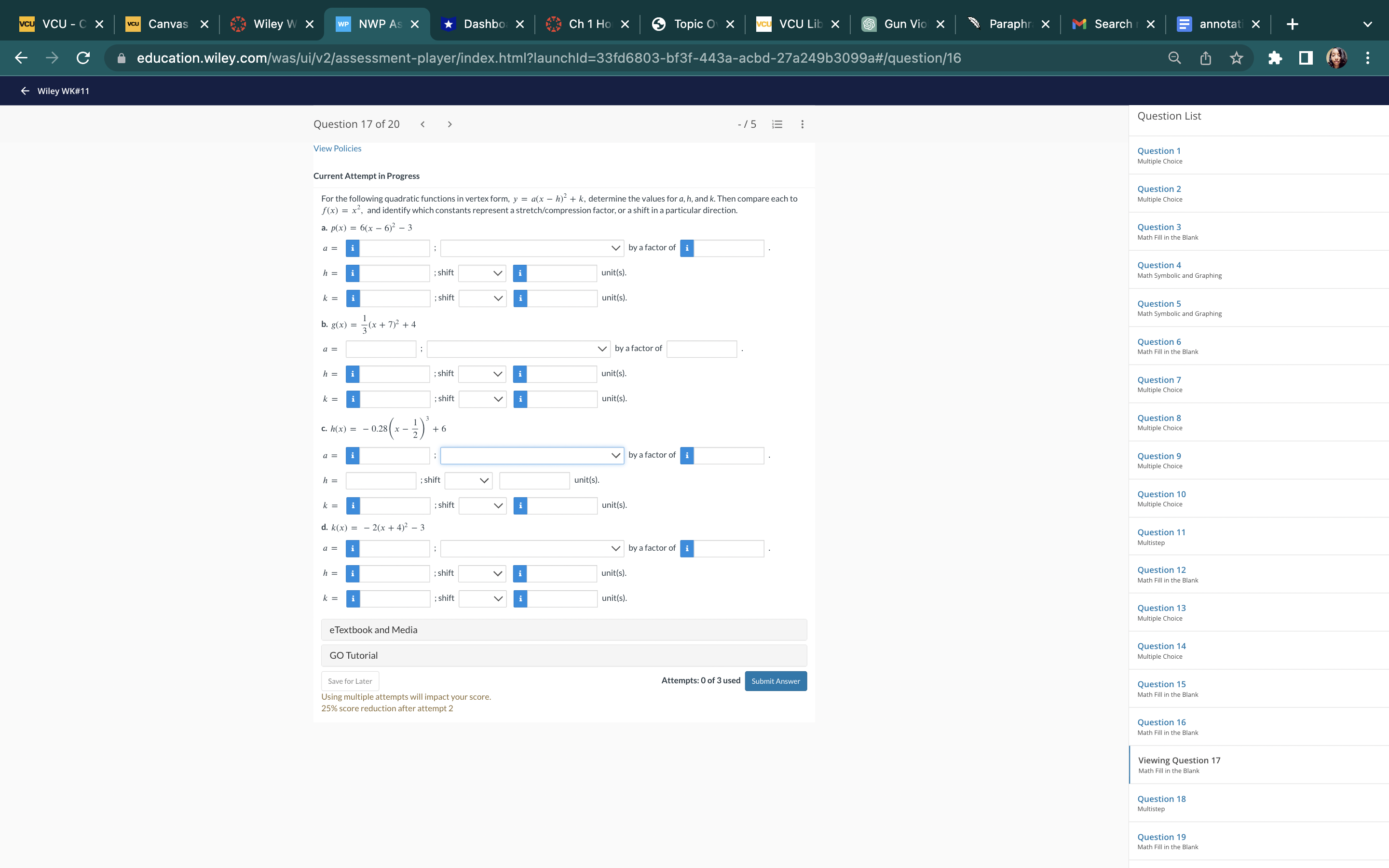Switch to the VCU Lib tab

click(798, 24)
